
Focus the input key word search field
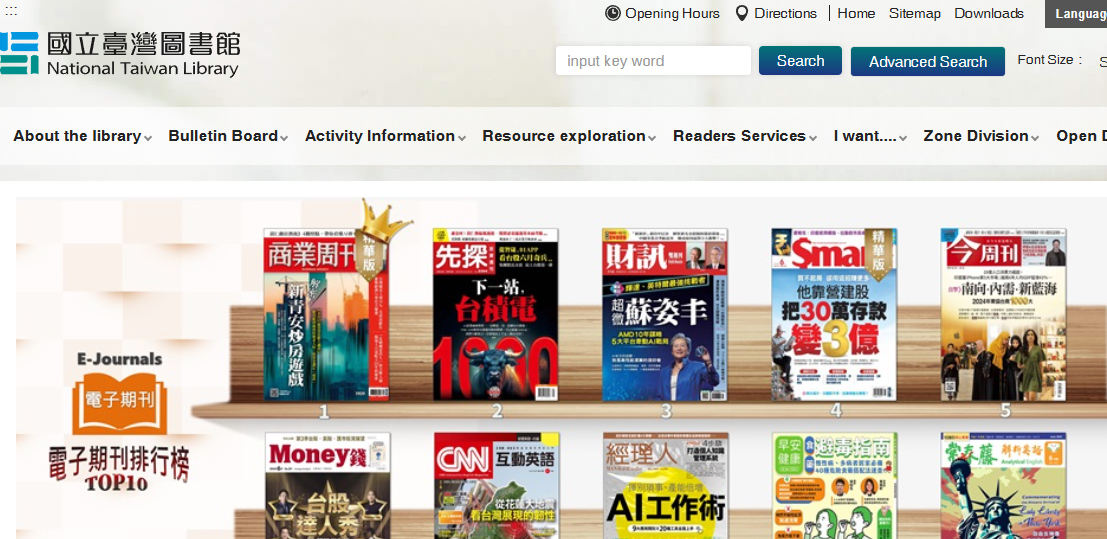(652, 61)
